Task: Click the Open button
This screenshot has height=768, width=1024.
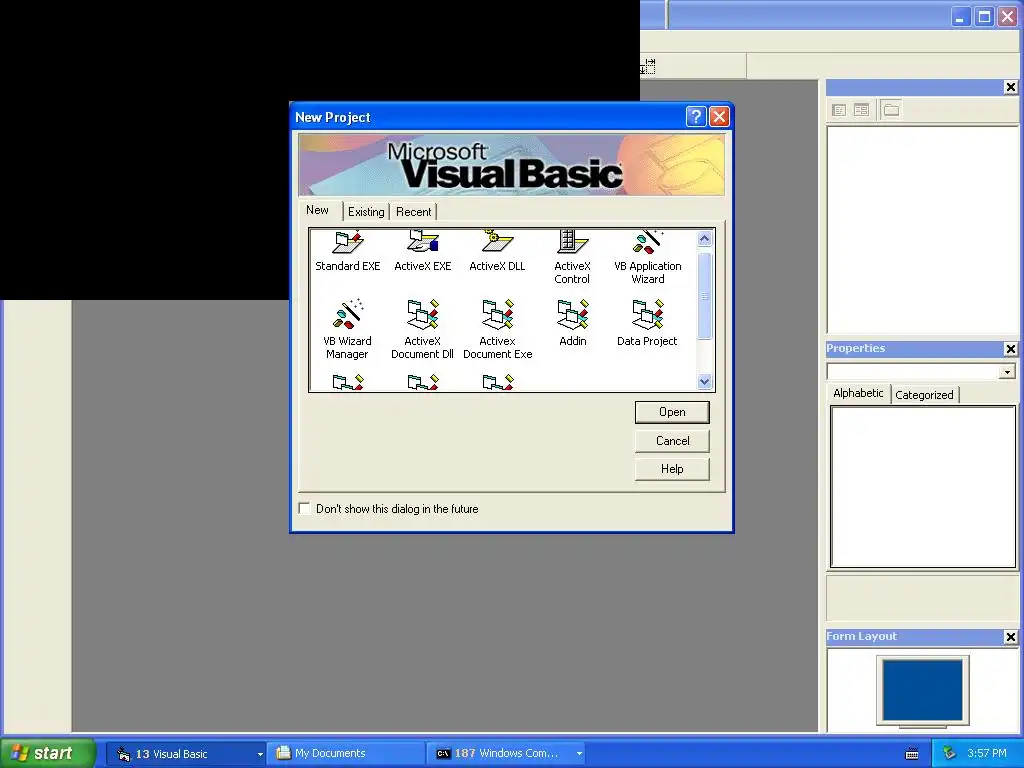Action: [672, 412]
